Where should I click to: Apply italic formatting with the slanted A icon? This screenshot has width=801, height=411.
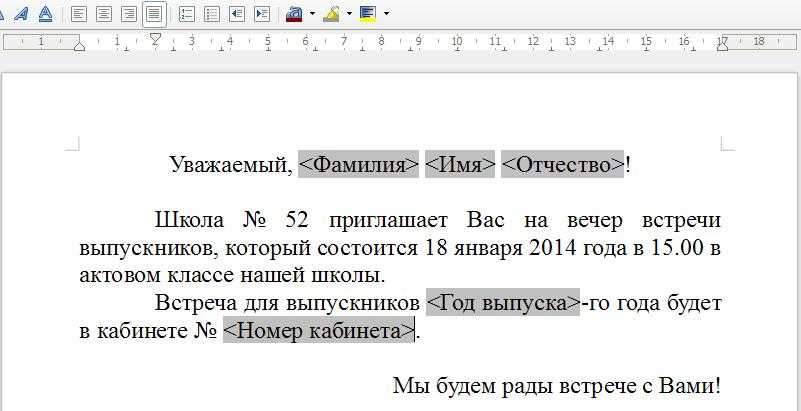pos(20,14)
